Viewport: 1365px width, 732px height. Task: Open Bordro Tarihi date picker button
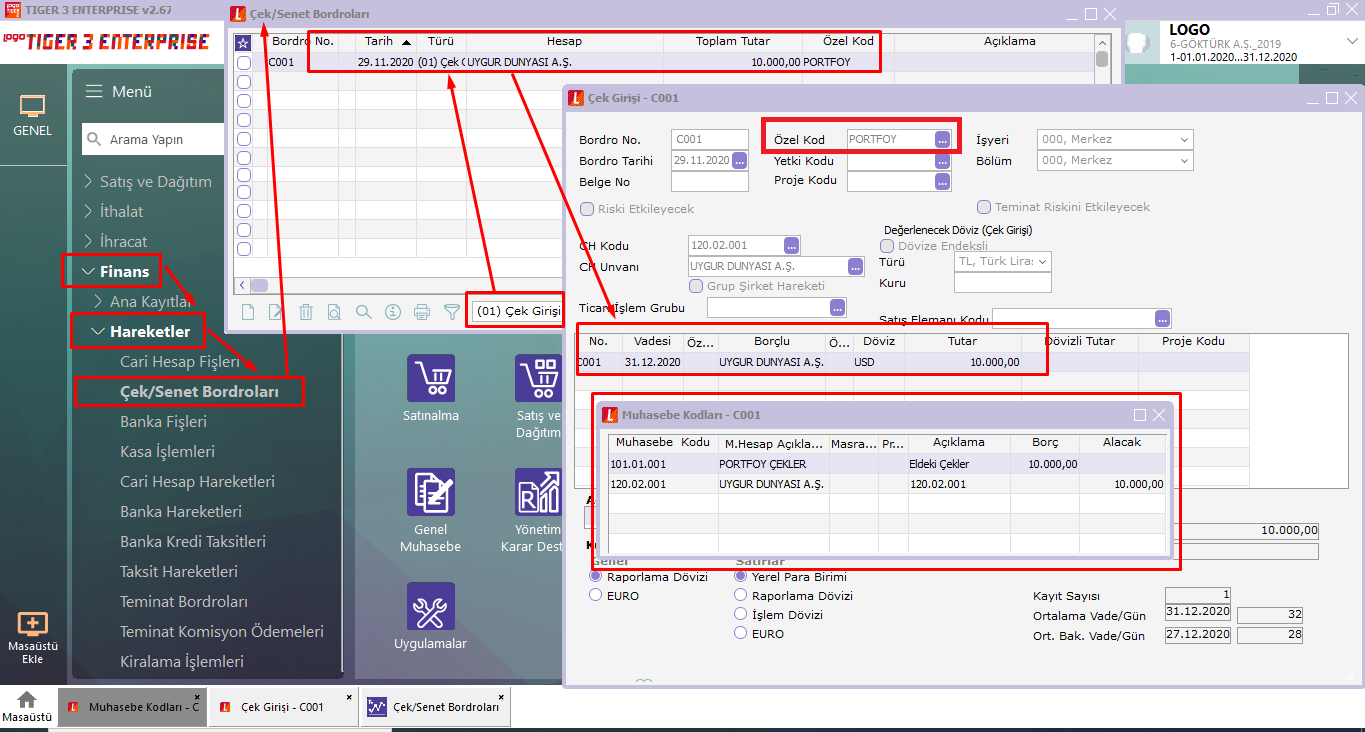740,161
